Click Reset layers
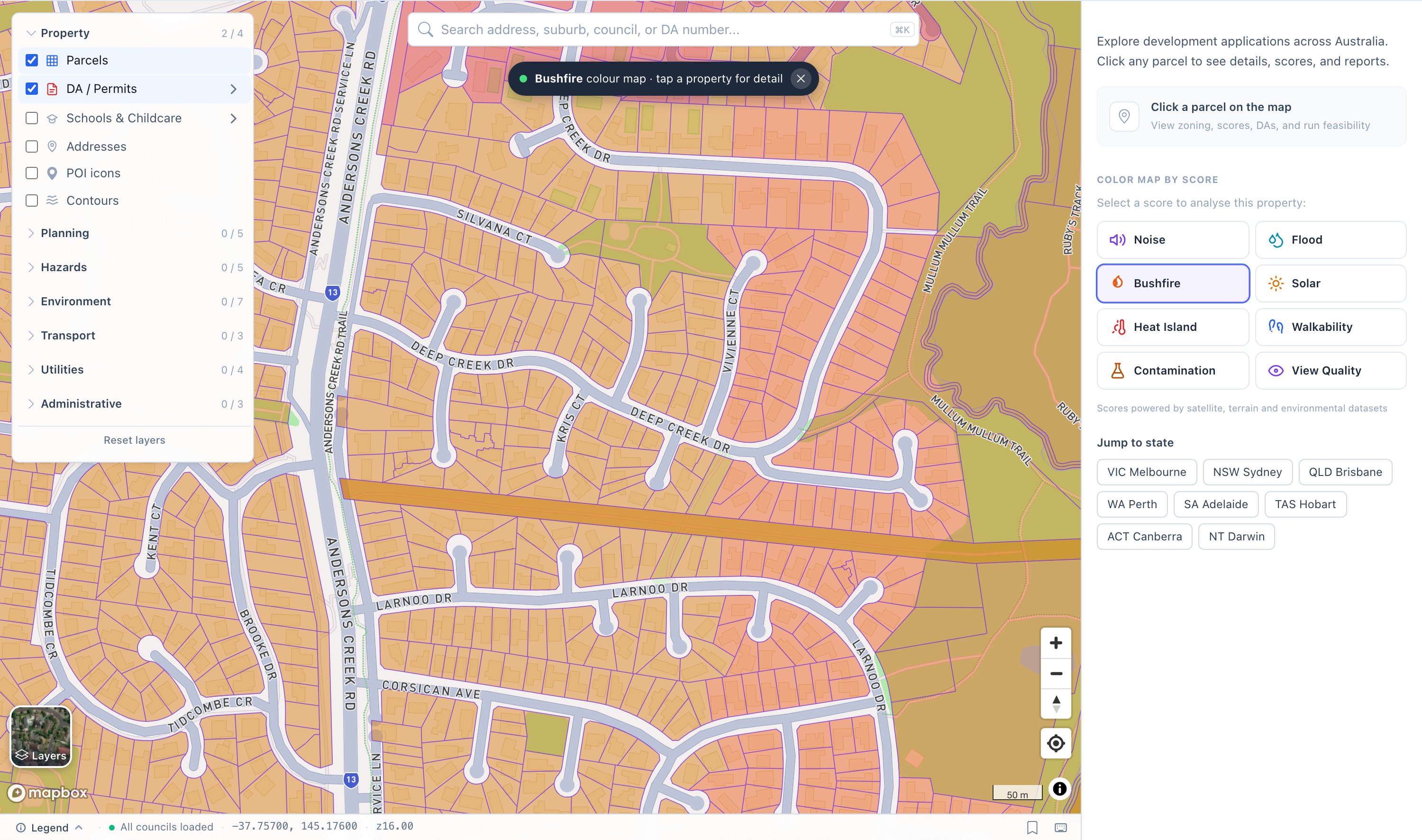This screenshot has width=1422, height=840. coord(134,440)
